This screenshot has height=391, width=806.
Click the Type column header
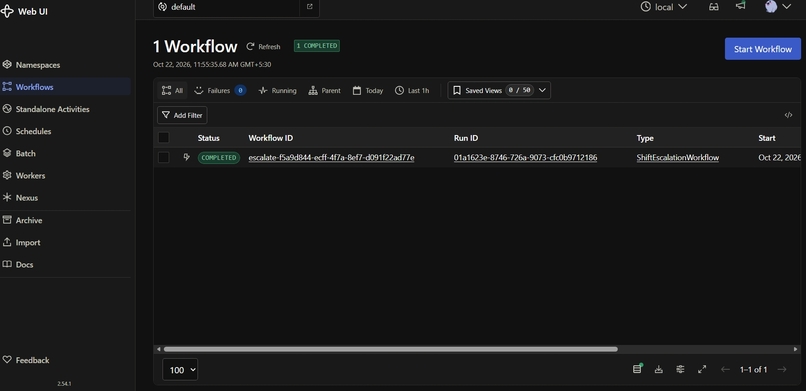[645, 138]
